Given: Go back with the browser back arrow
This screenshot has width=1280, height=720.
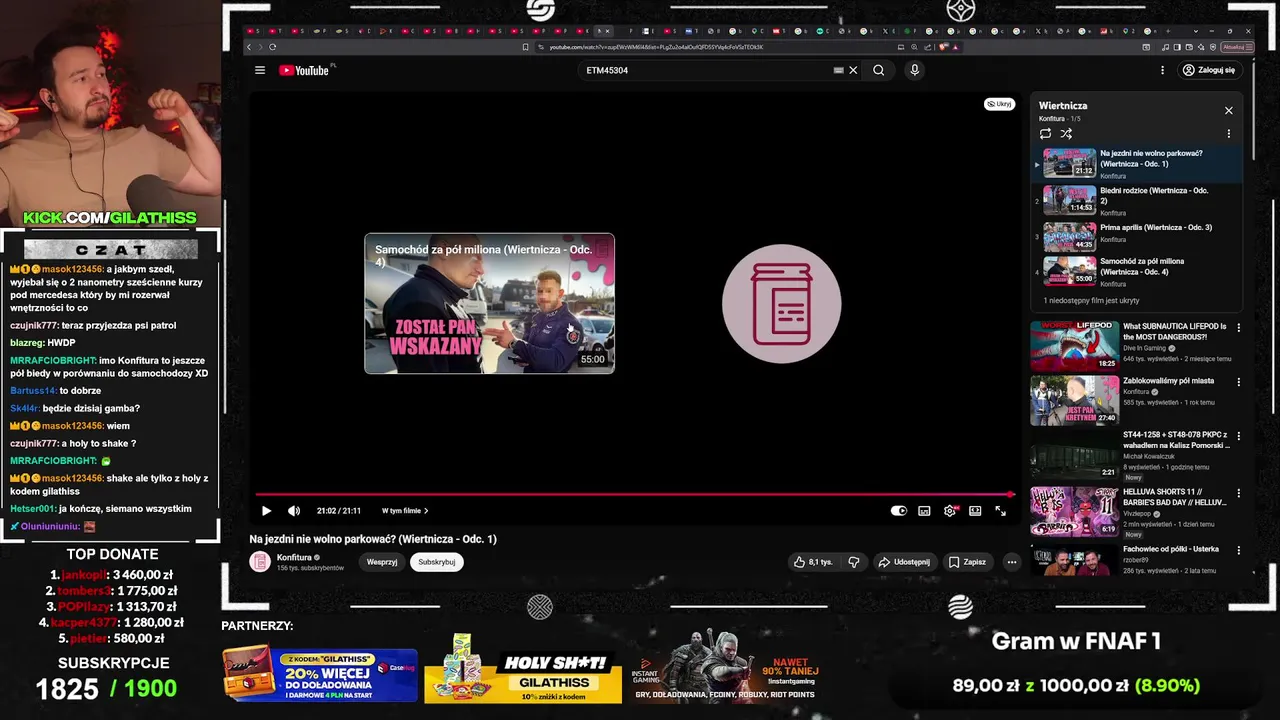Looking at the screenshot, I should tap(250, 47).
